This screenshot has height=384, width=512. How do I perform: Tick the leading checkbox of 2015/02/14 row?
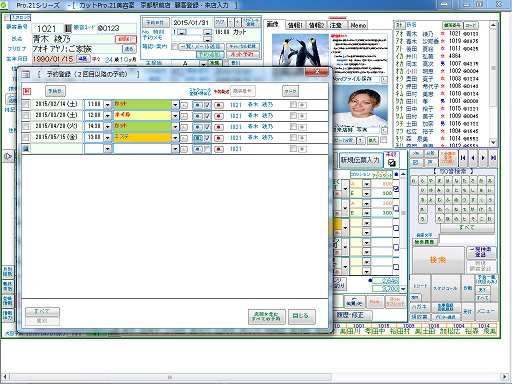coord(26,105)
